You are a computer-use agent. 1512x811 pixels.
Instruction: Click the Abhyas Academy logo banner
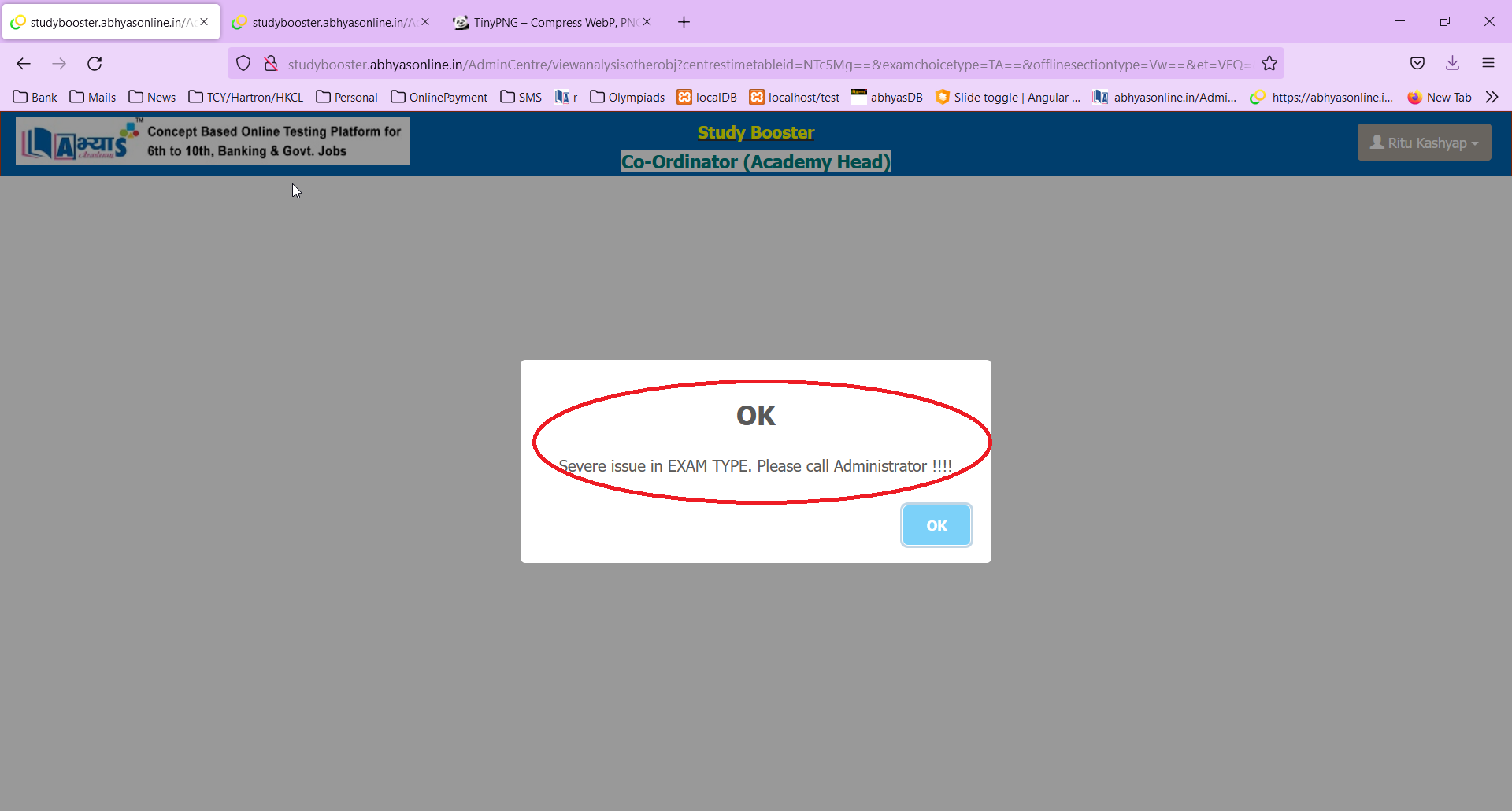(x=213, y=142)
